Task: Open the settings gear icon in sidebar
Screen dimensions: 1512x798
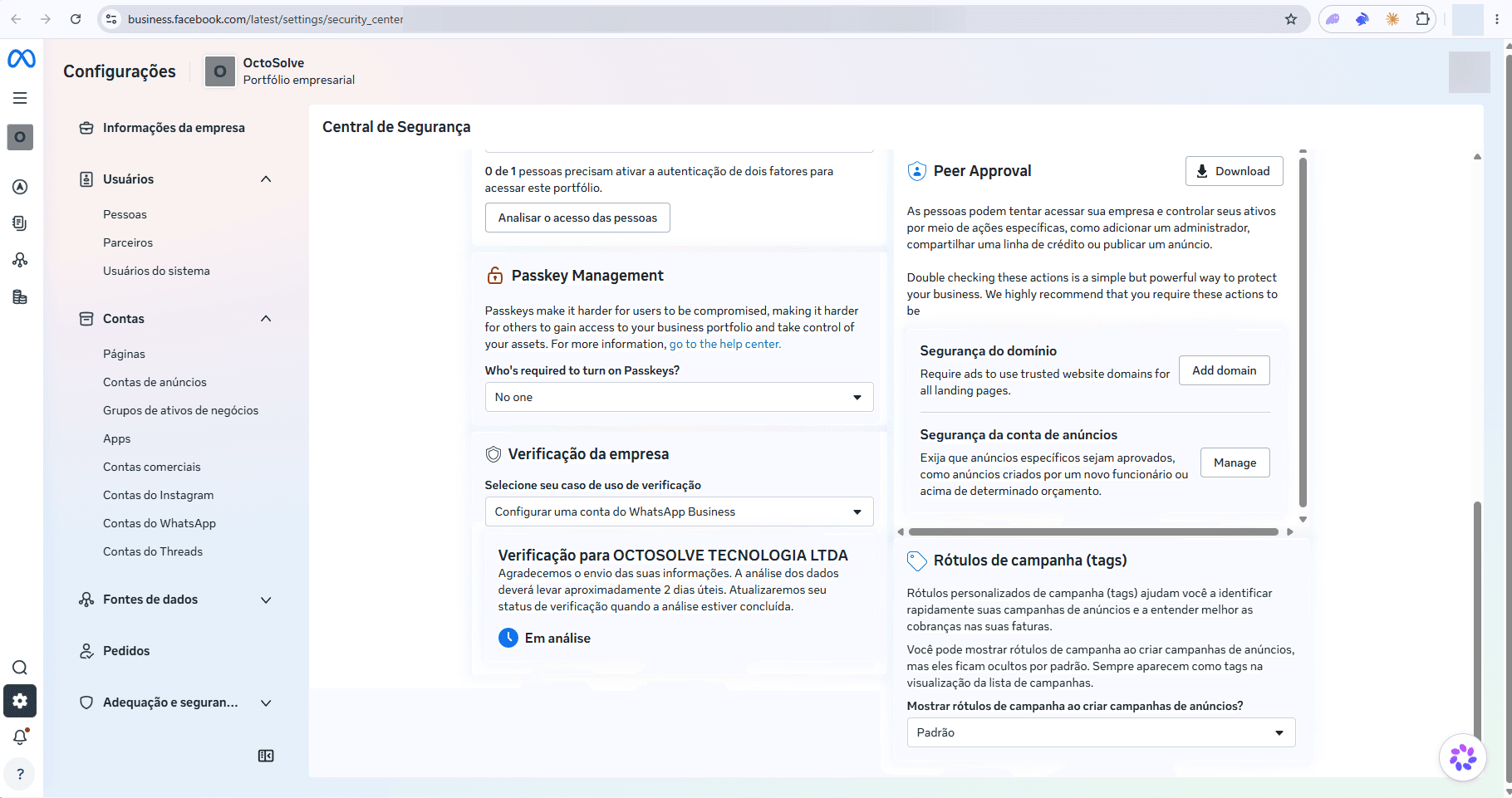Action: point(20,701)
